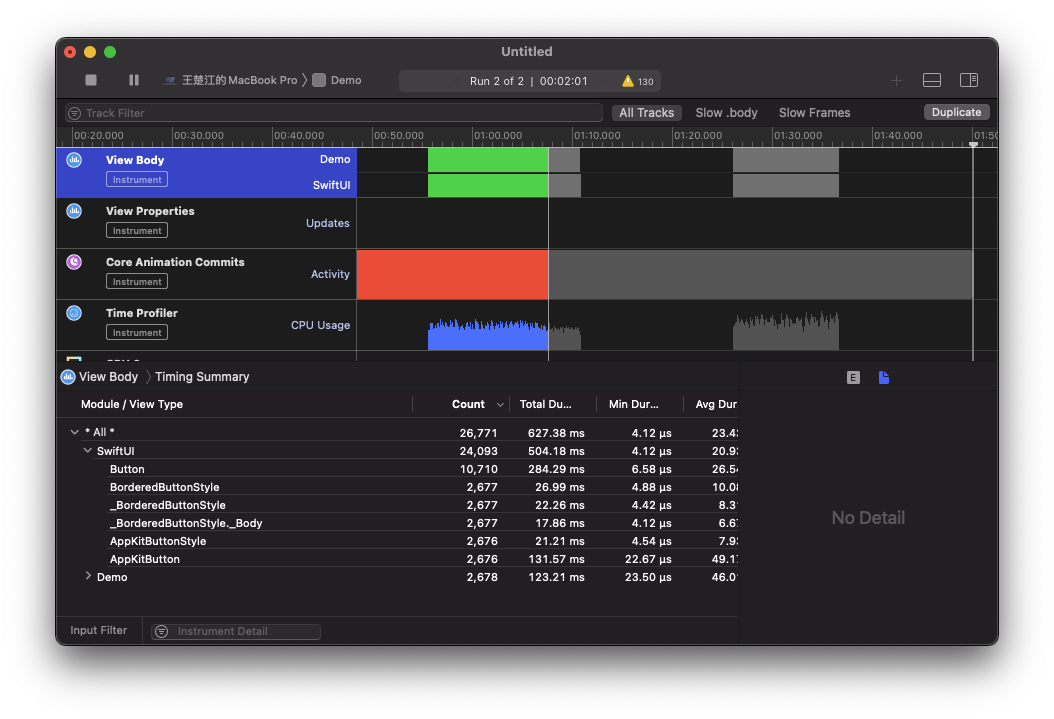The width and height of the screenshot is (1054, 719).
Task: Click the warning triangle showing 130 issues
Action: (628, 81)
